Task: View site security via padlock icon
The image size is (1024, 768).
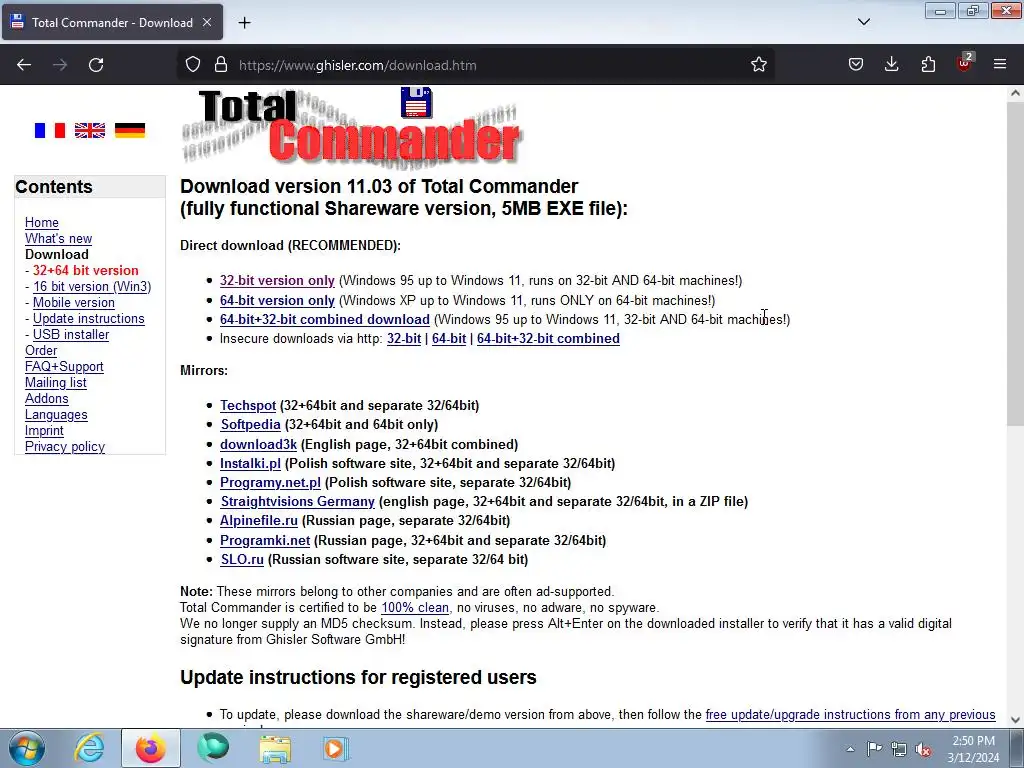Action: 221,65
